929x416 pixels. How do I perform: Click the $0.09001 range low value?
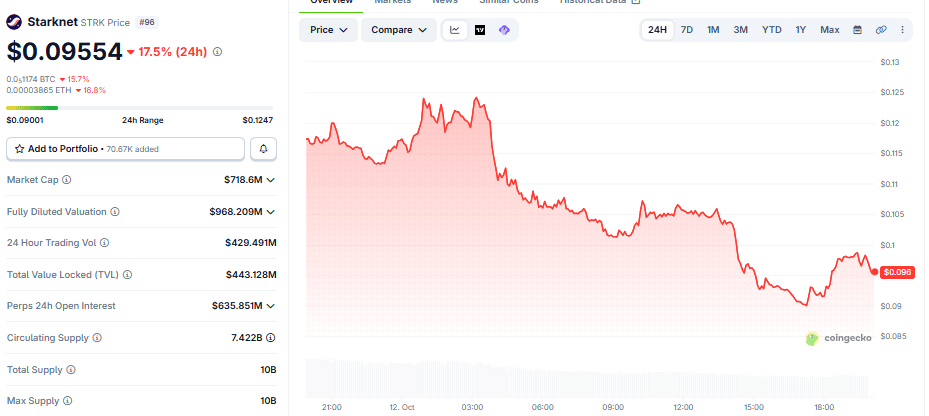[25, 120]
